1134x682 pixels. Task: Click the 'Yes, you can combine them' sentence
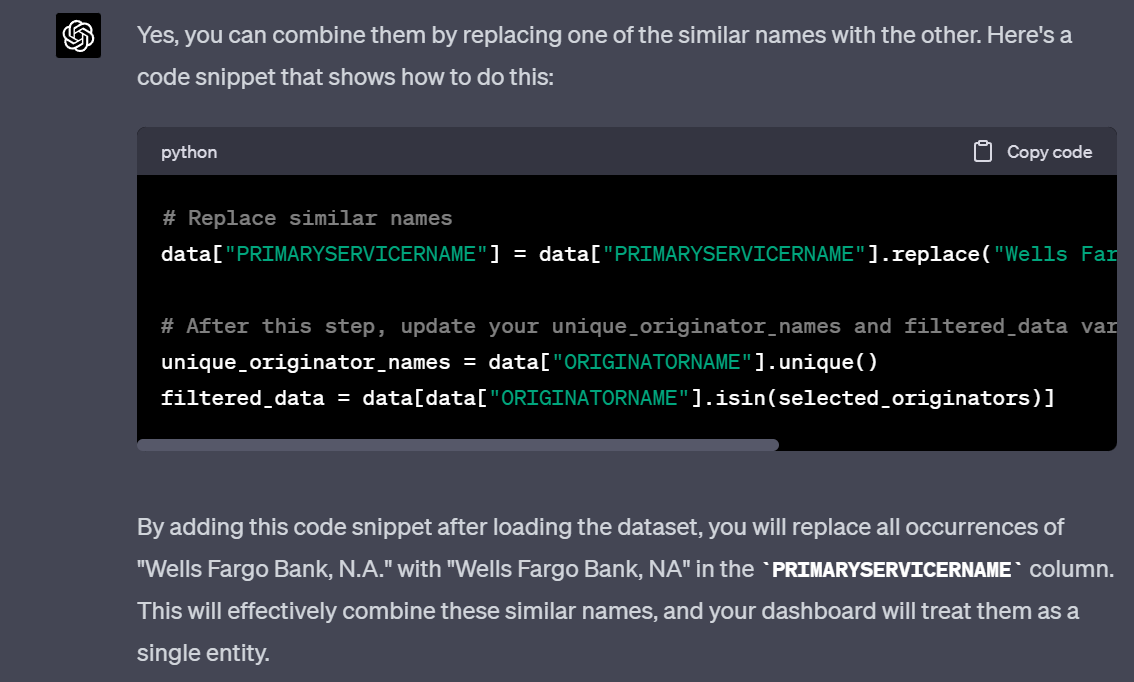tap(605, 56)
